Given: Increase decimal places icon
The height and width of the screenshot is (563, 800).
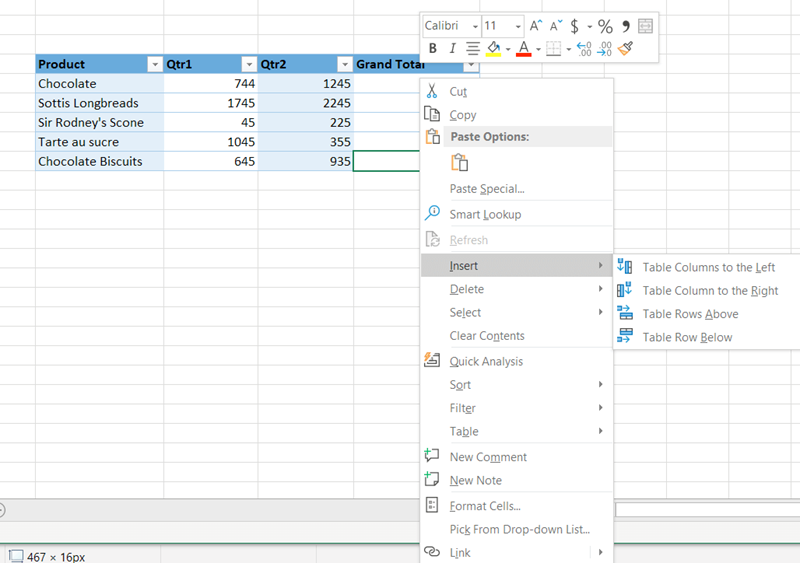Looking at the screenshot, I should [584, 48].
